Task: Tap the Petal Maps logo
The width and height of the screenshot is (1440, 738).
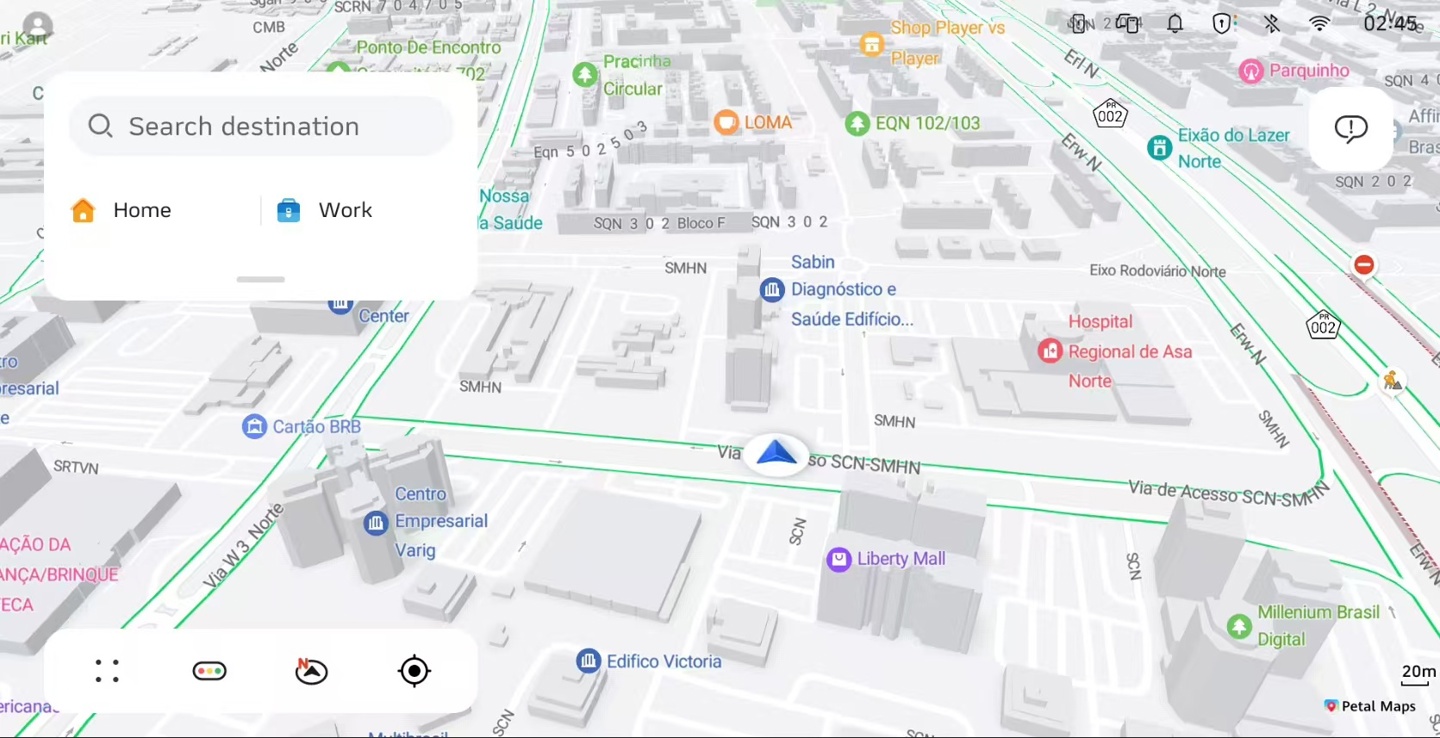Action: [1370, 706]
